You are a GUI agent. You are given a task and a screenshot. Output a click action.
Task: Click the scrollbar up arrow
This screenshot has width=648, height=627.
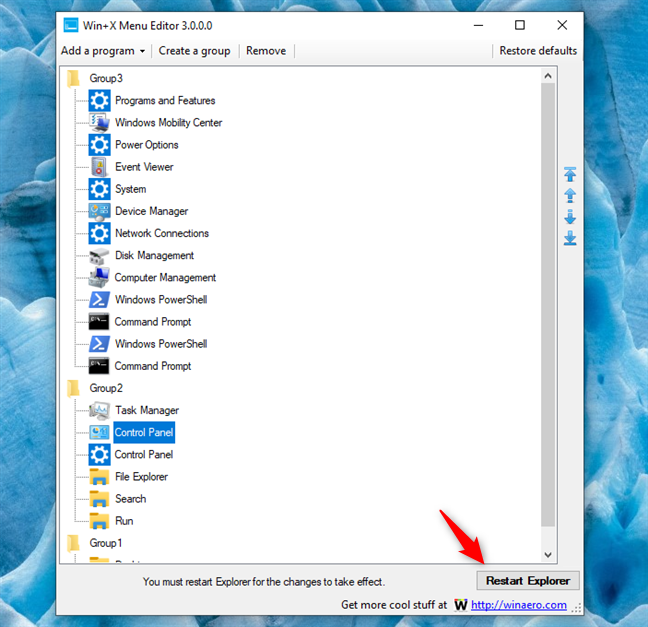pyautogui.click(x=548, y=76)
